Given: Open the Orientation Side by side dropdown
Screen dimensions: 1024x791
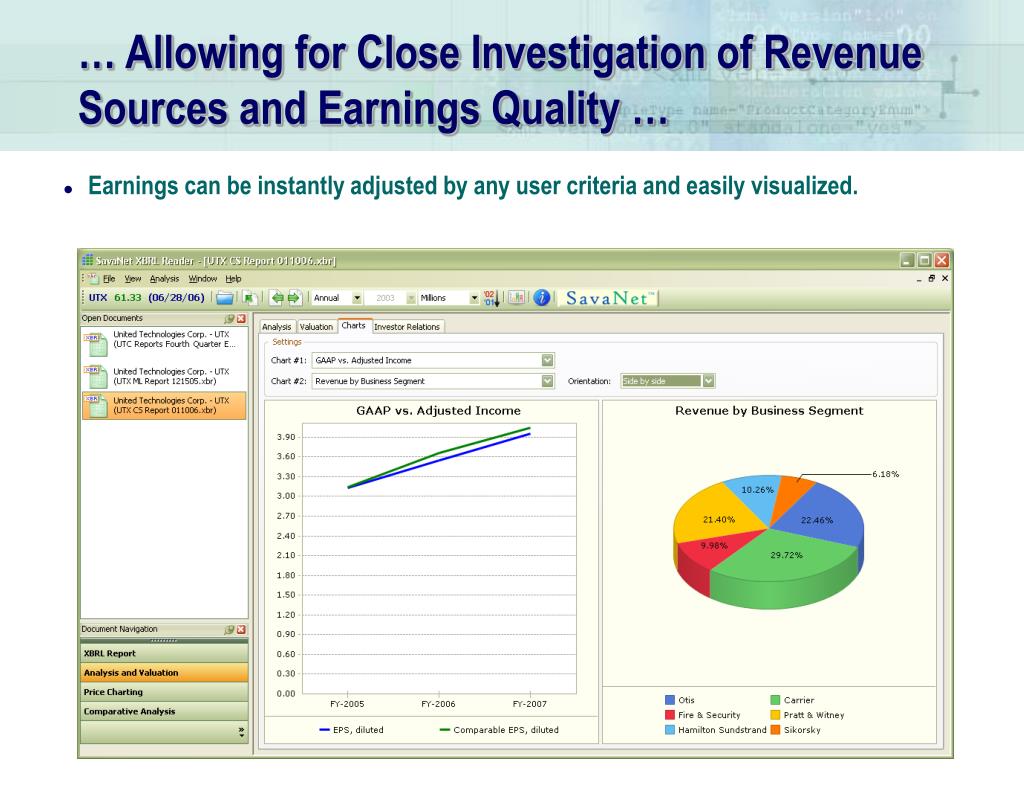Looking at the screenshot, I should pos(709,381).
